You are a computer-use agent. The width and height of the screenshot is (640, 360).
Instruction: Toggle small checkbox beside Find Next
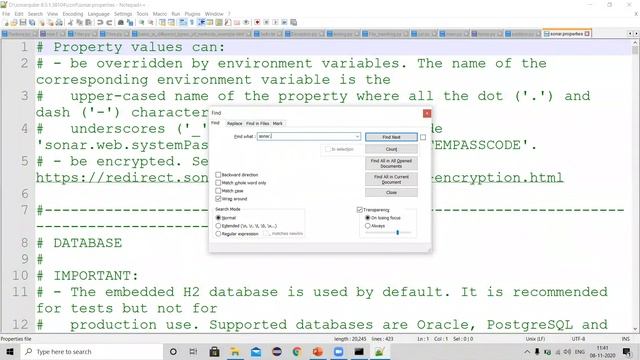(423, 138)
